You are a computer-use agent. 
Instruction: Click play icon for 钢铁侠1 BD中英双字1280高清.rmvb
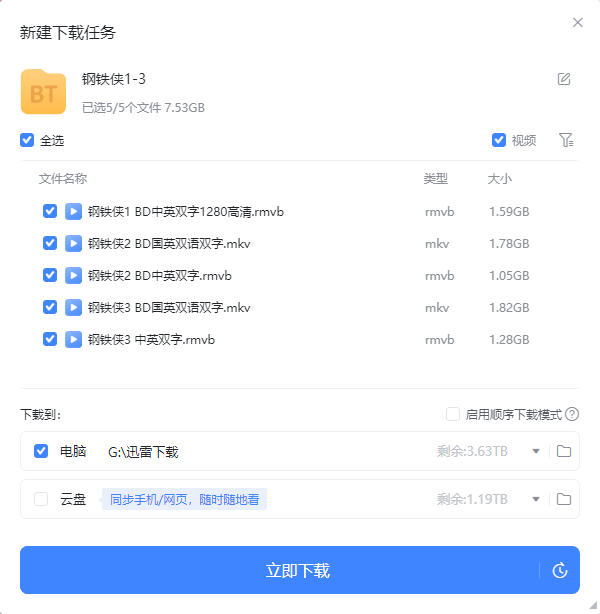73,211
